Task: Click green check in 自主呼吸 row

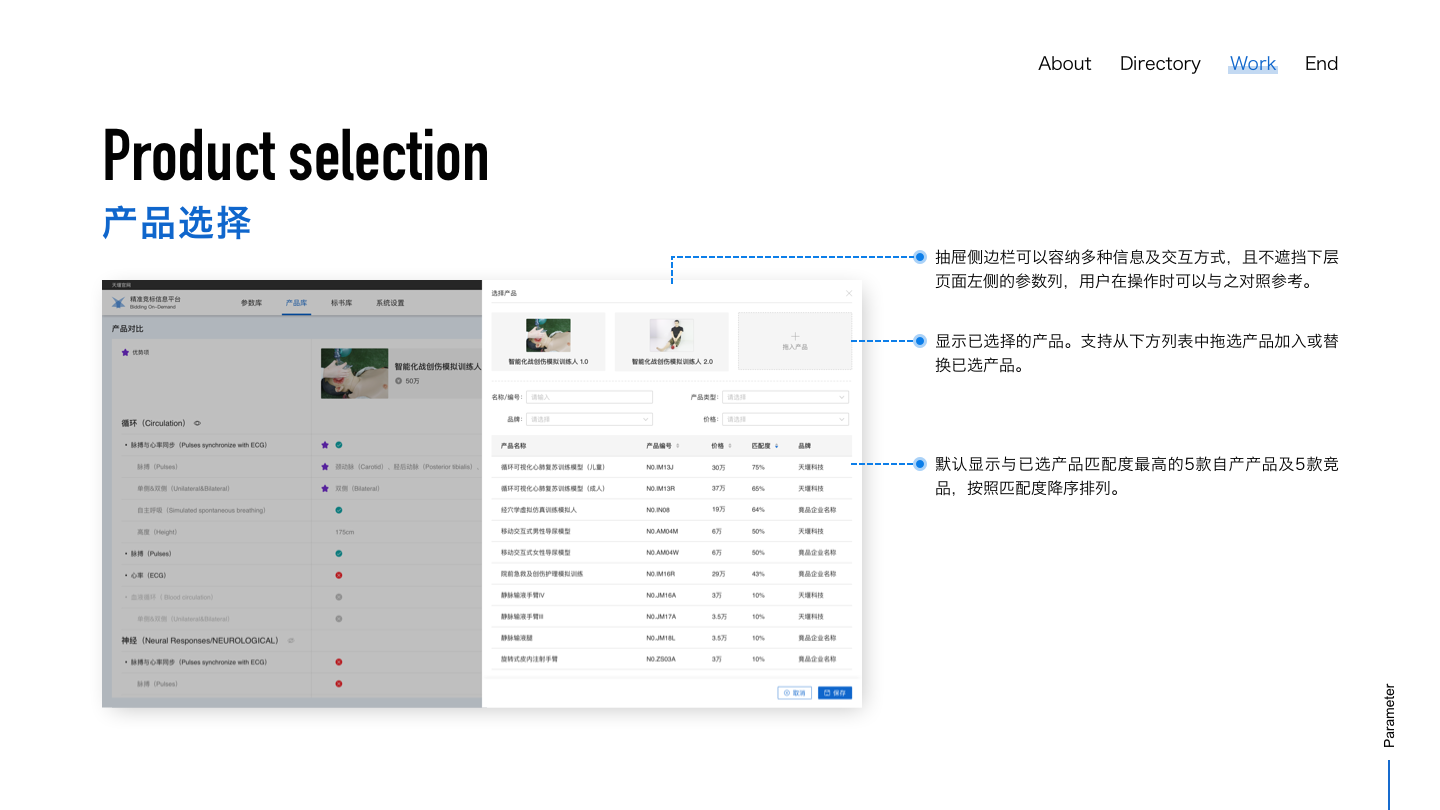Action: (339, 510)
